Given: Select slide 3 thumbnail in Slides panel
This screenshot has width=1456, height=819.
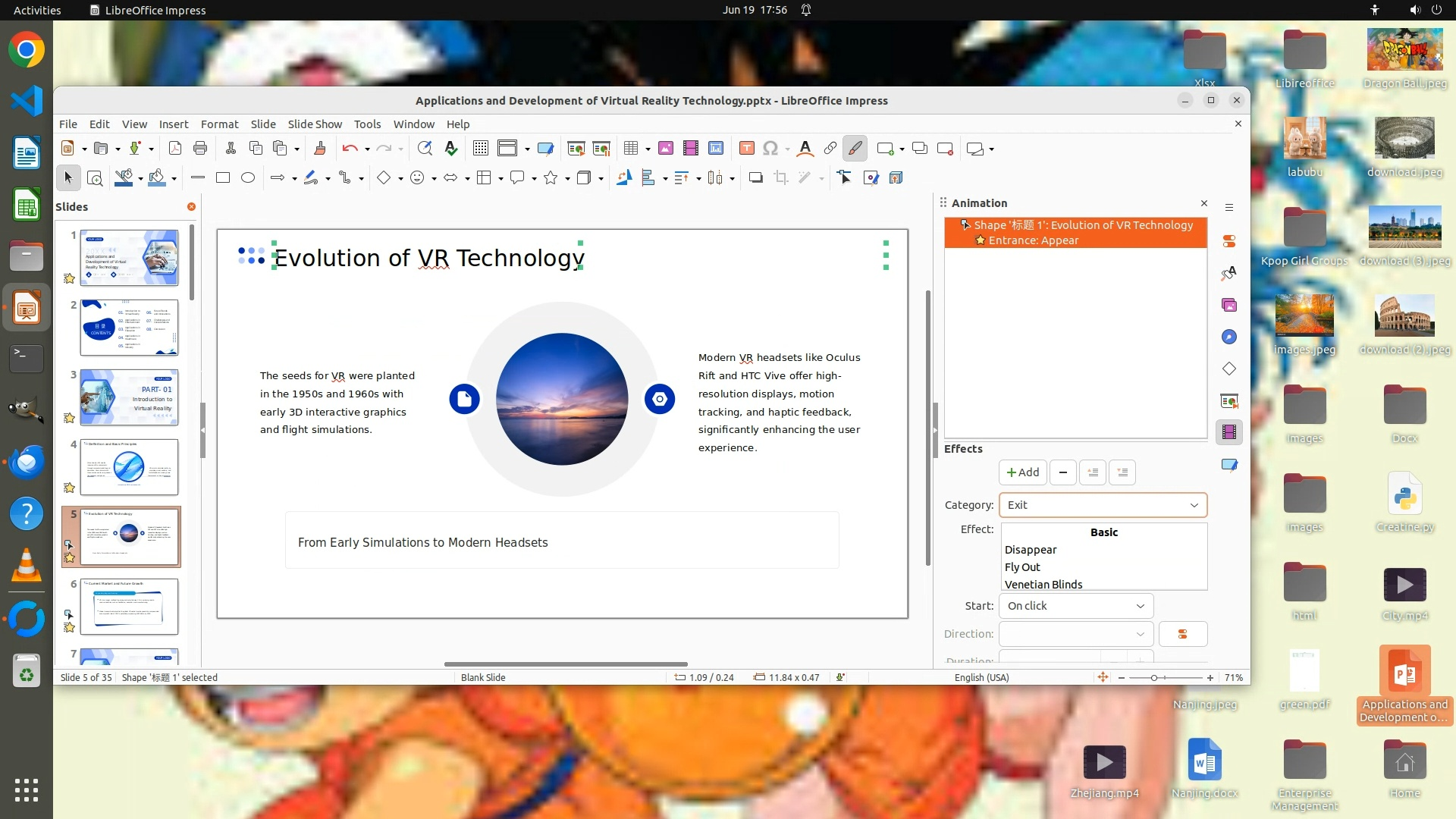Looking at the screenshot, I should (x=129, y=397).
